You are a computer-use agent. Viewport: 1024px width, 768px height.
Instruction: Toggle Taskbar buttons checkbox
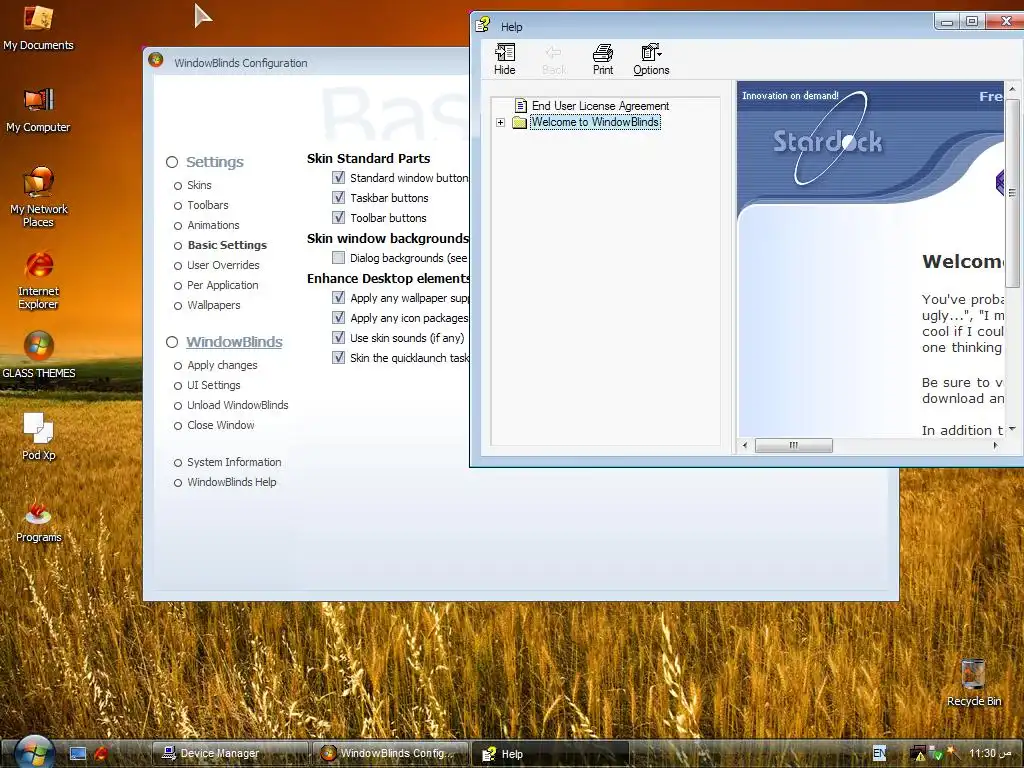[338, 197]
